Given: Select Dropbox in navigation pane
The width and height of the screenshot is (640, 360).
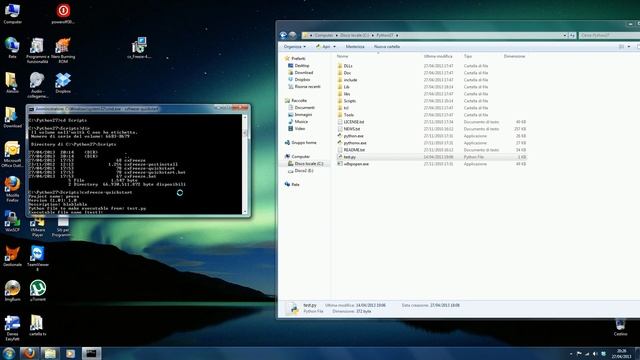Looking at the screenshot, I should point(302,79).
